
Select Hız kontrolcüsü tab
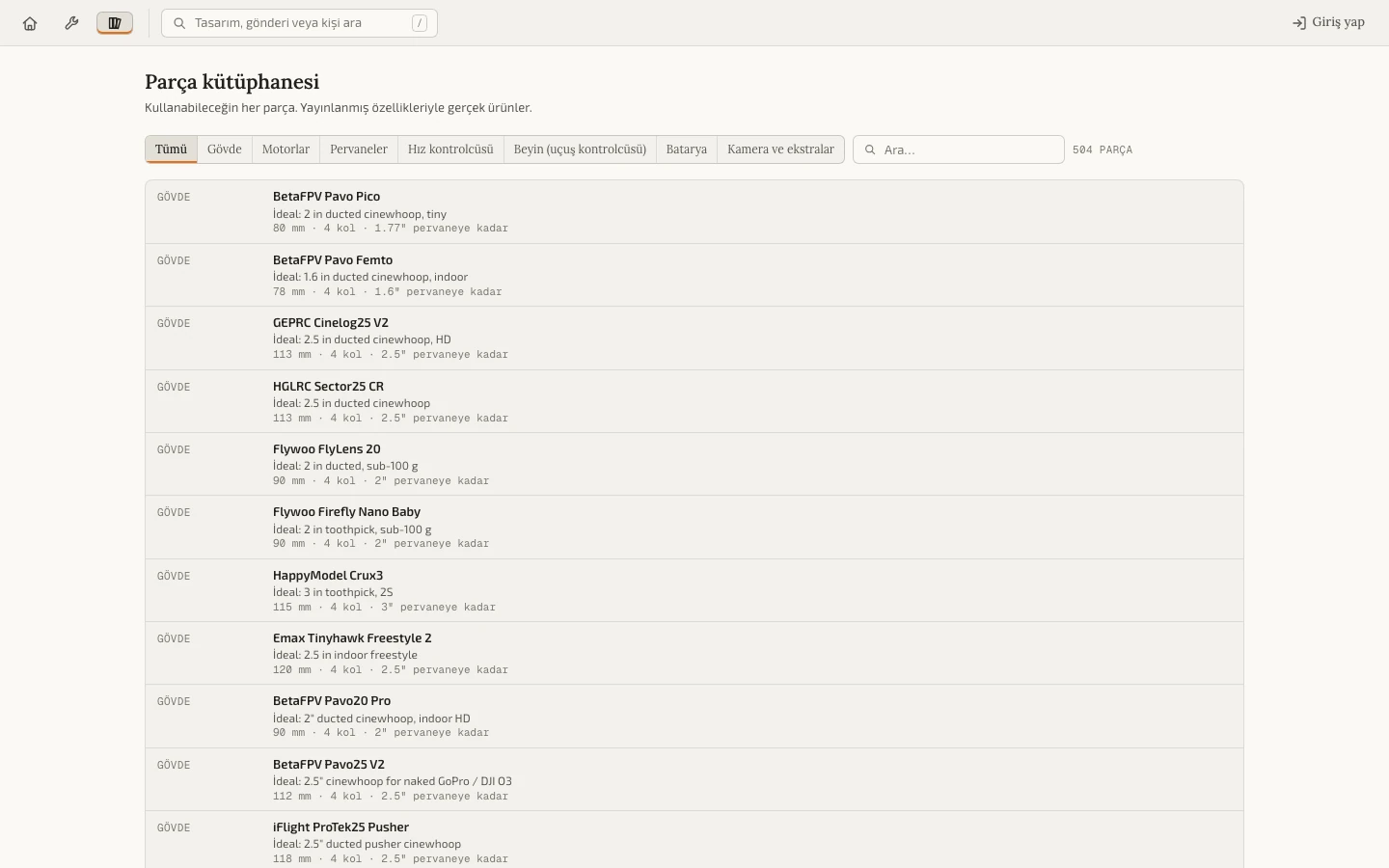[x=450, y=149]
